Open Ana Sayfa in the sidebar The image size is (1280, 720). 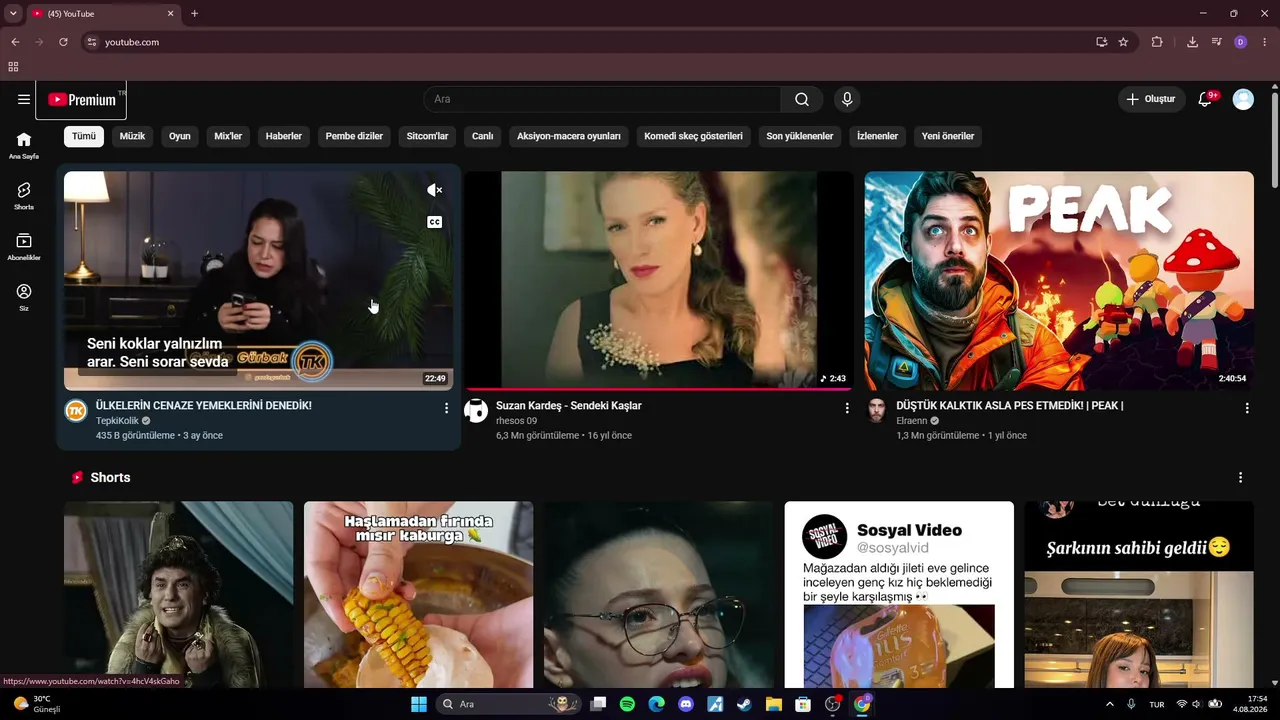[24, 145]
